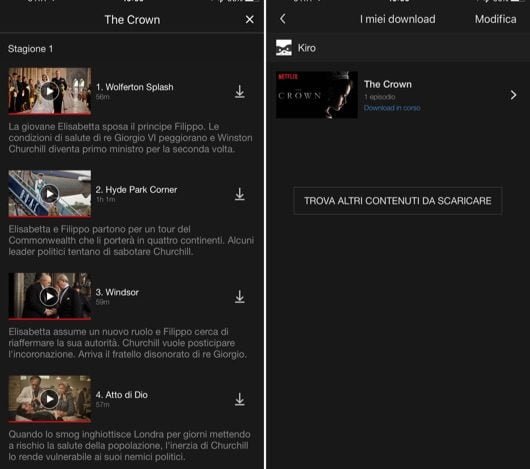
Task: Click Wolferton Splash episode description text
Action: (x=130, y=138)
